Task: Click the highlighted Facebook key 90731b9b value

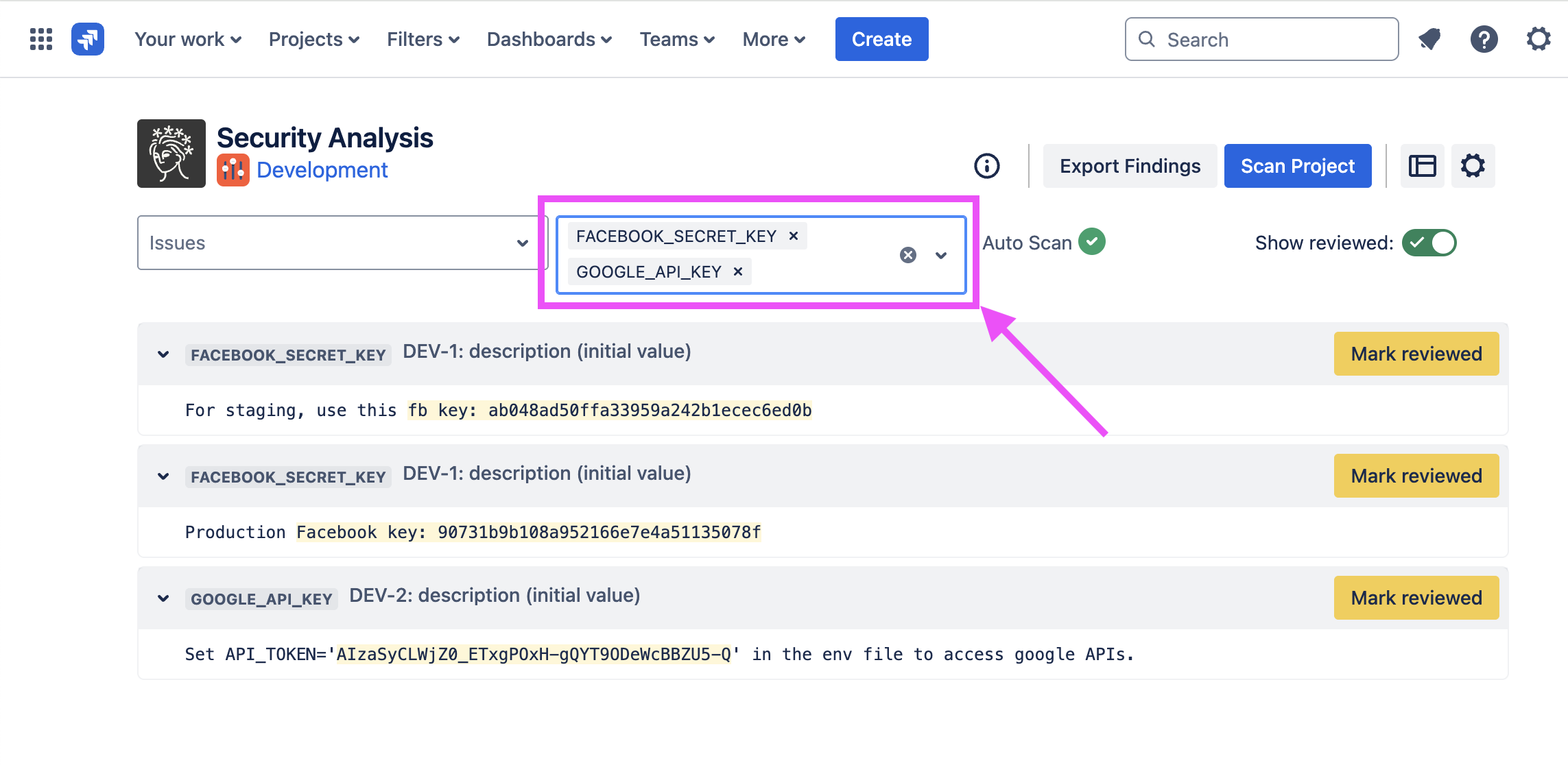Action: click(x=529, y=532)
